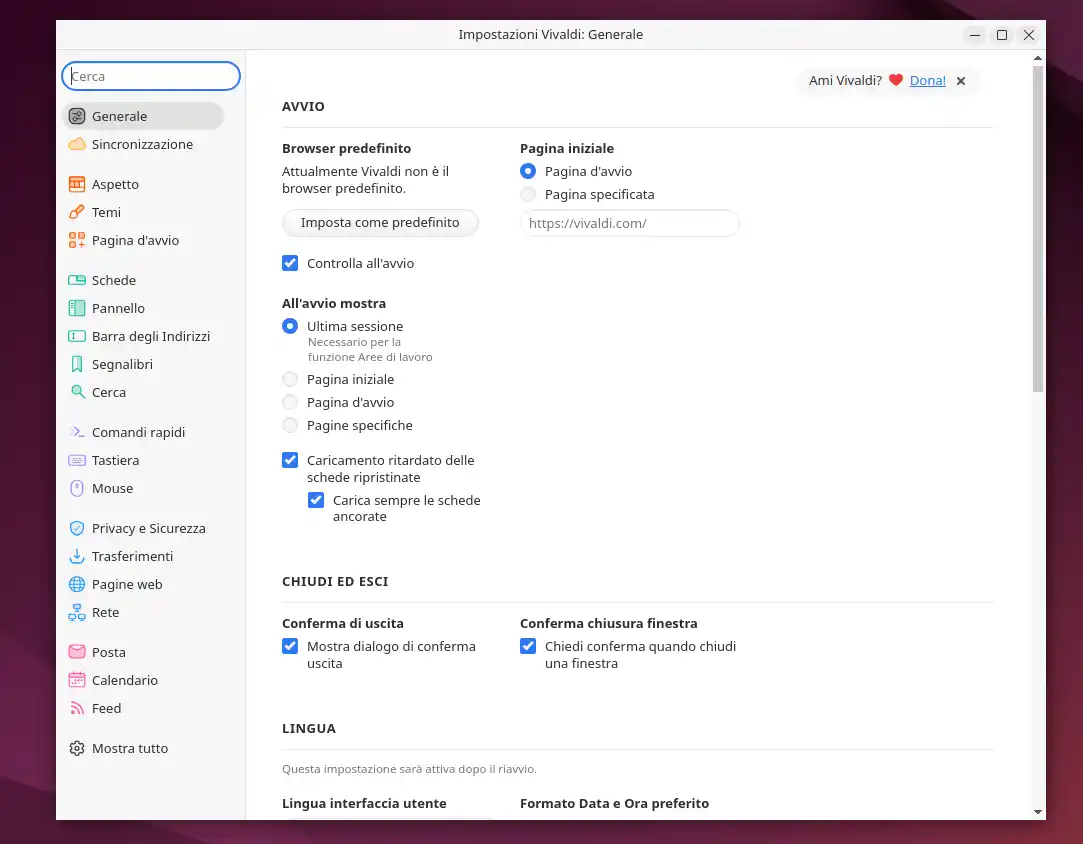Uncheck Chiedi conferma quando chiudi una finestra
1083x844 pixels.
(x=528, y=646)
